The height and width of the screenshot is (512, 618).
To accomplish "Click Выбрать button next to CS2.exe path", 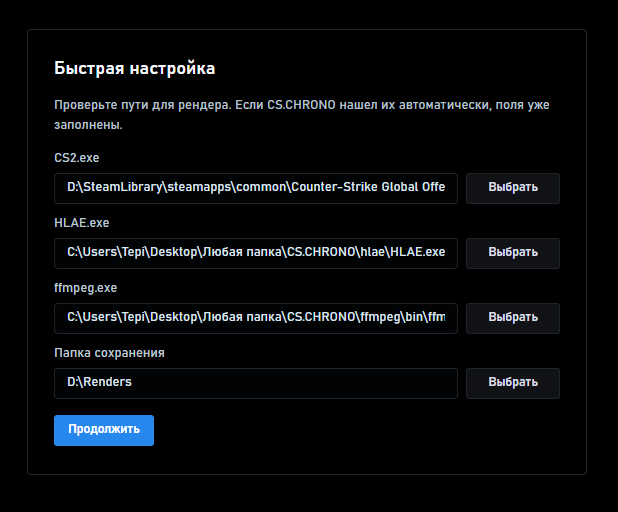I will point(513,188).
